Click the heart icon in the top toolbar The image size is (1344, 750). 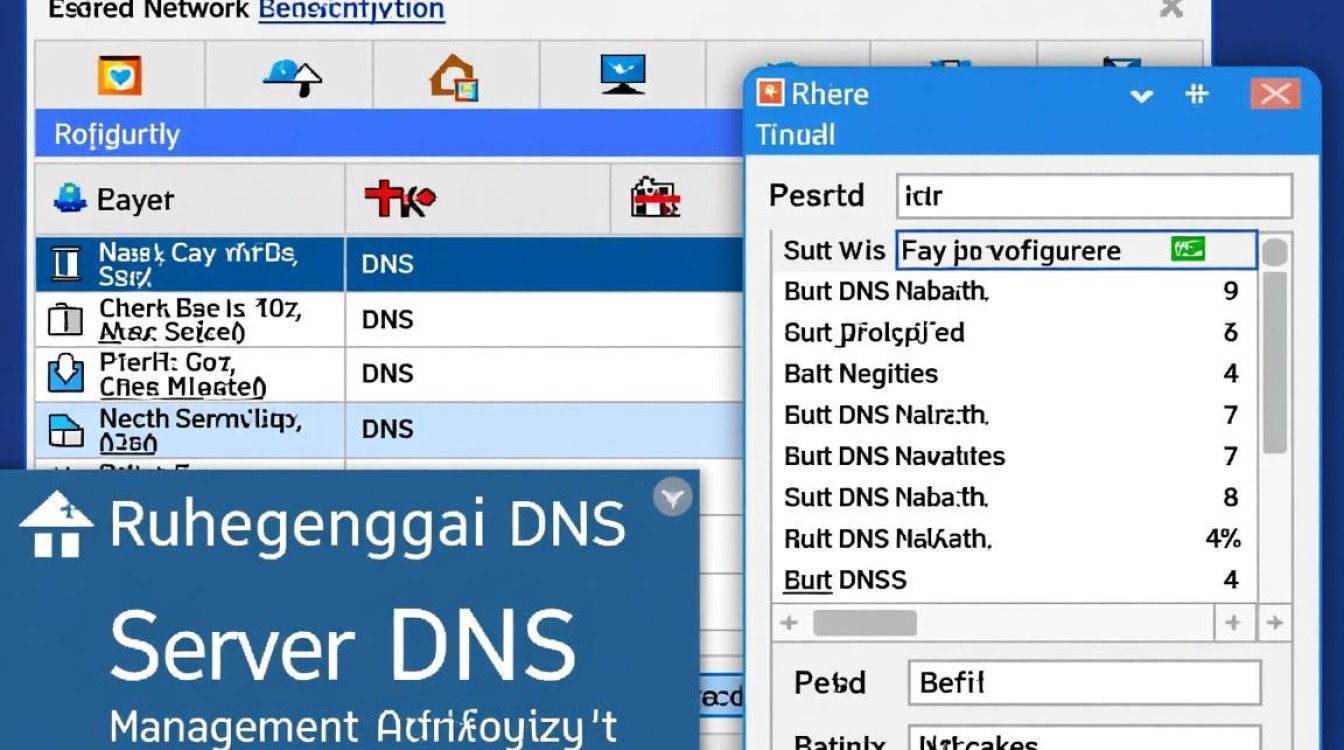(x=119, y=76)
